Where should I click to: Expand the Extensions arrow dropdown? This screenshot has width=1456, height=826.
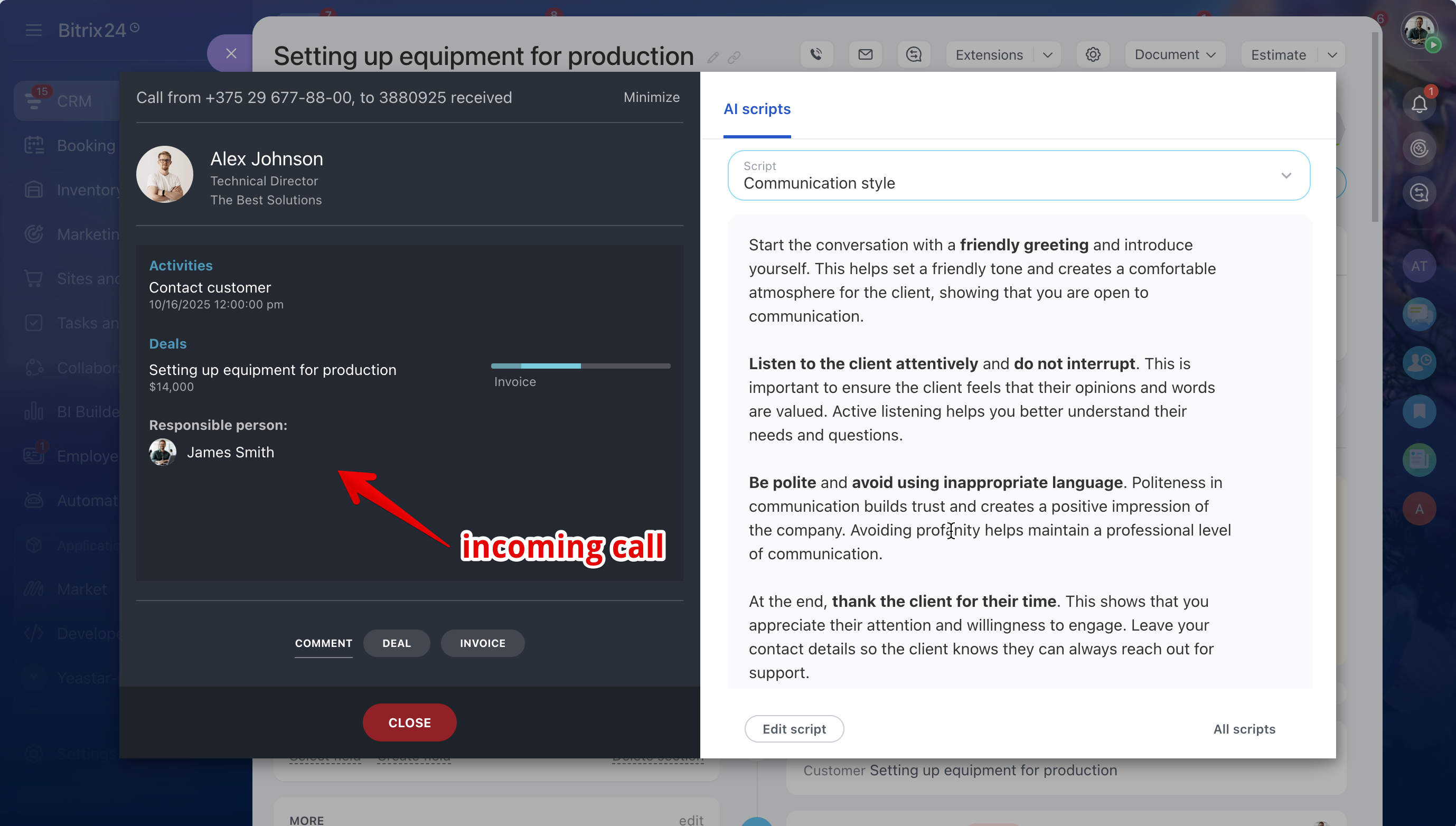[1048, 55]
